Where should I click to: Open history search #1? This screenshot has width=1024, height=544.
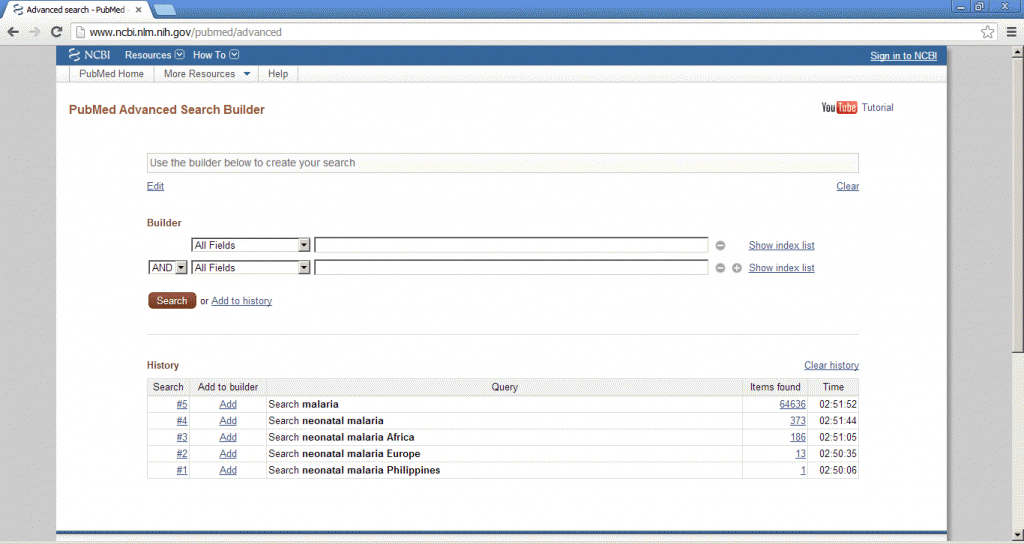point(182,470)
